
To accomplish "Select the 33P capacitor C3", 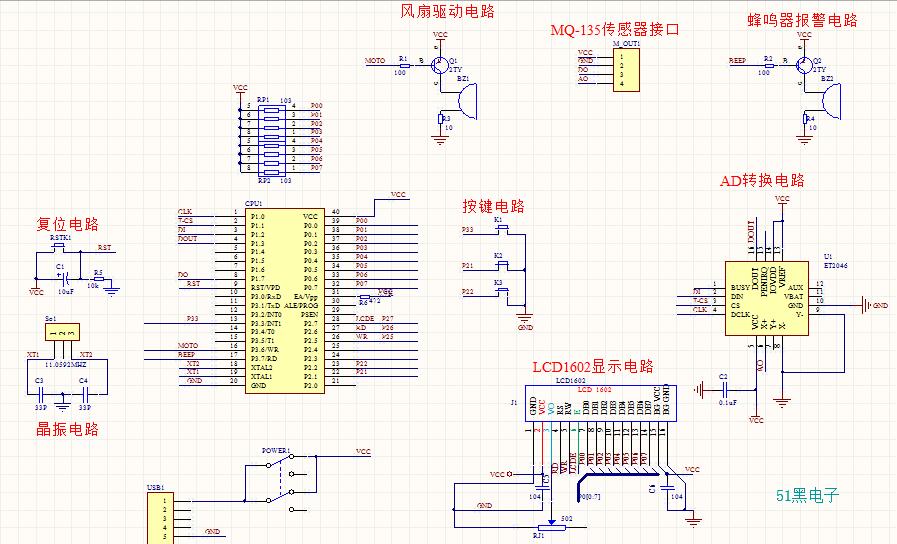I will [x=41, y=394].
